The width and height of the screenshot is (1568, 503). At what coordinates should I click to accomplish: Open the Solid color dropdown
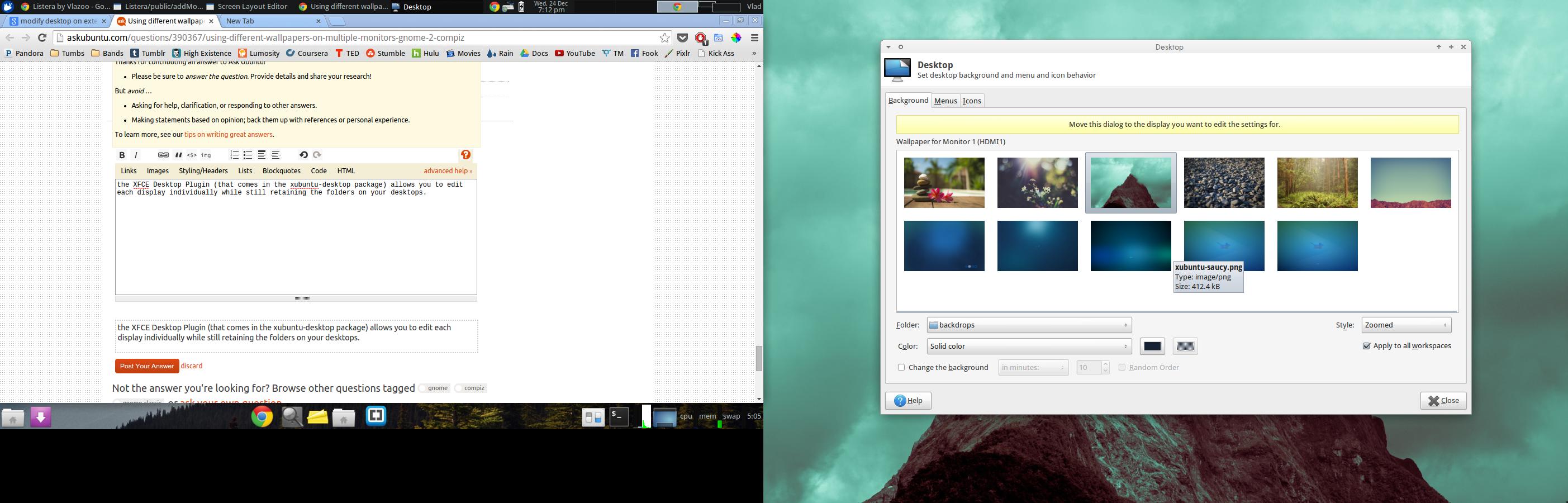coord(1029,347)
